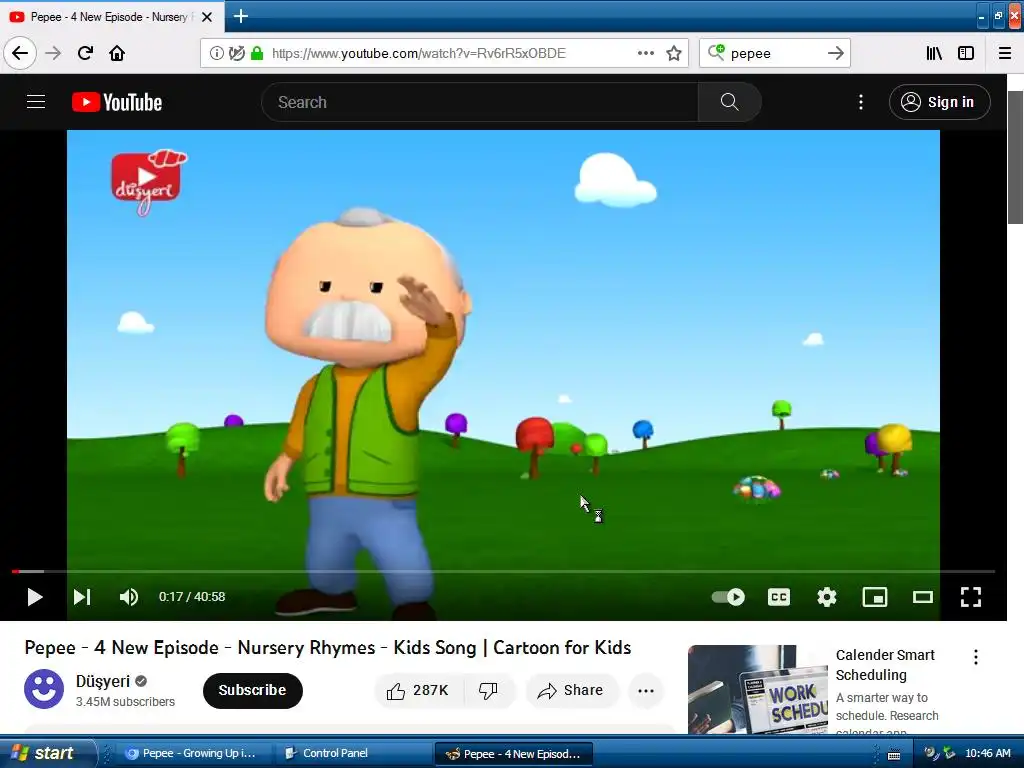The image size is (1024, 768).
Task: Turn on closed captions
Action: pyautogui.click(x=778, y=597)
